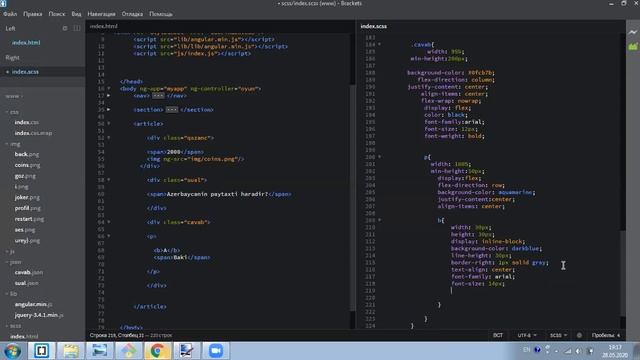
Task: Click the EN language indicator in tray
Action: click(x=527, y=350)
